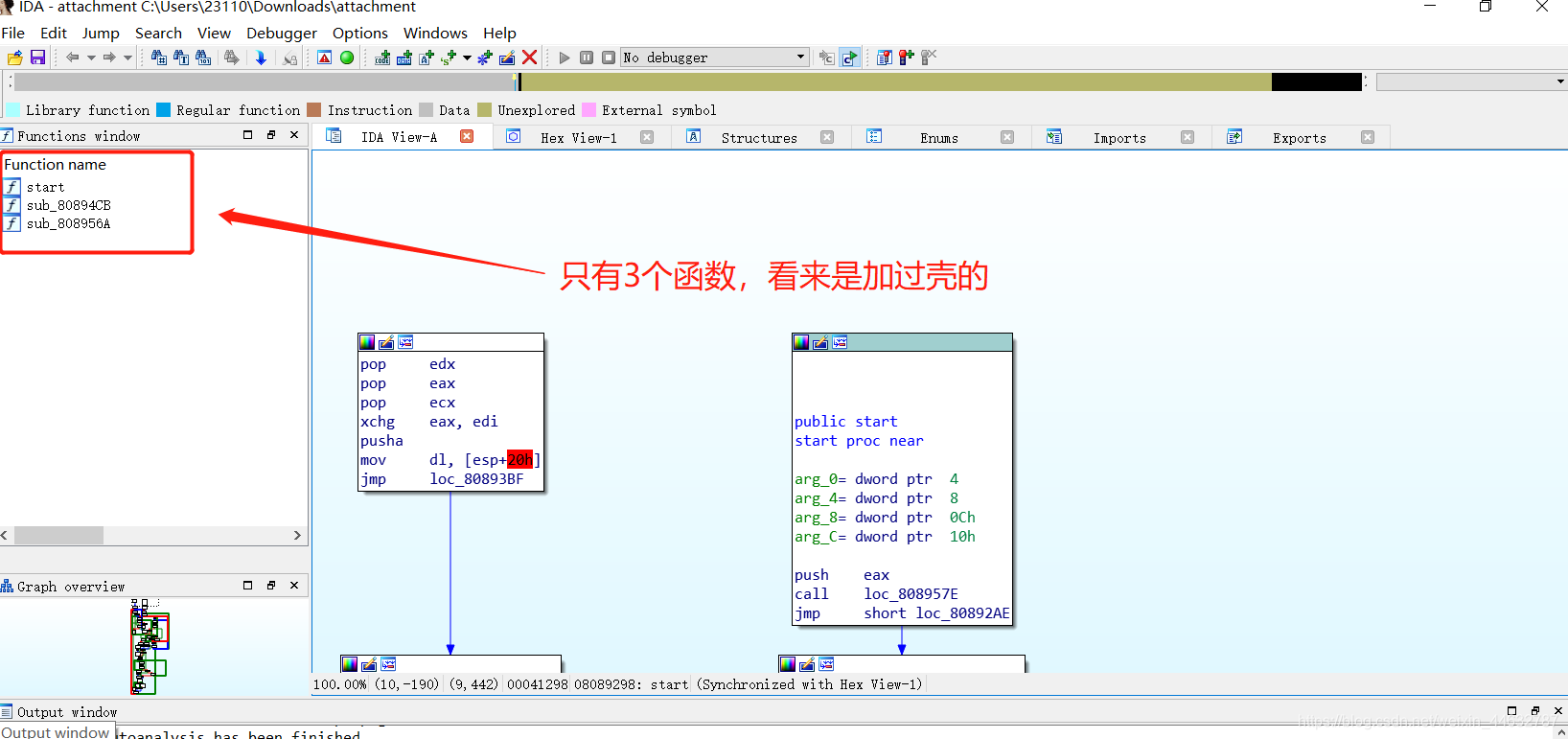Click the breakpoint list toolbar icon
The height and width of the screenshot is (739, 1568).
click(885, 58)
